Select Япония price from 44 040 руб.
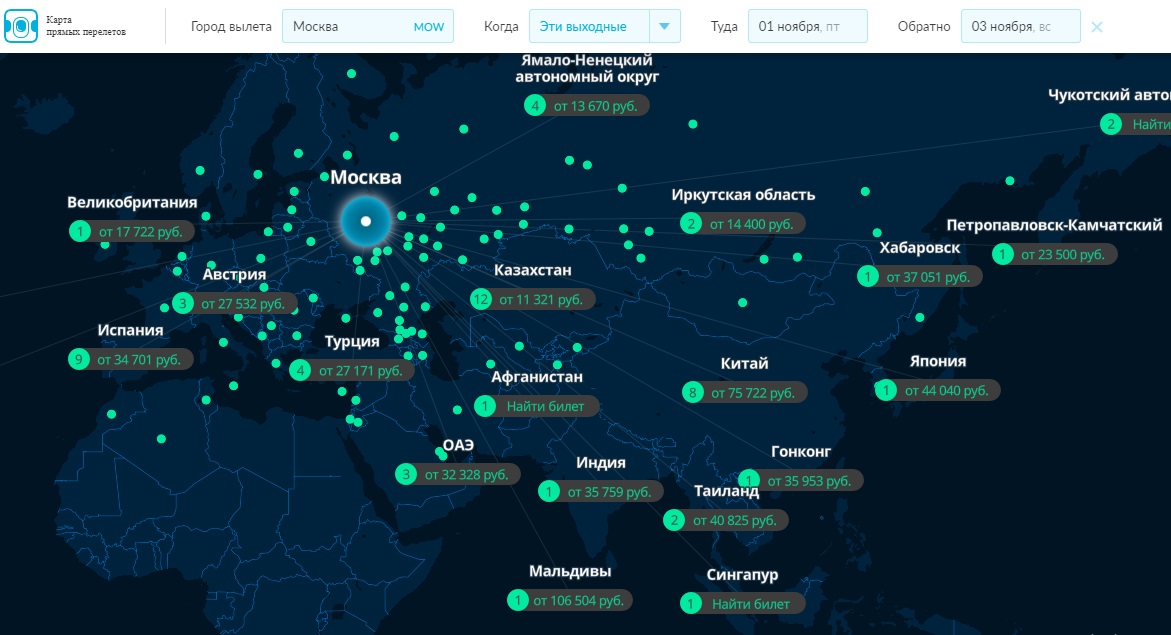 click(950, 391)
